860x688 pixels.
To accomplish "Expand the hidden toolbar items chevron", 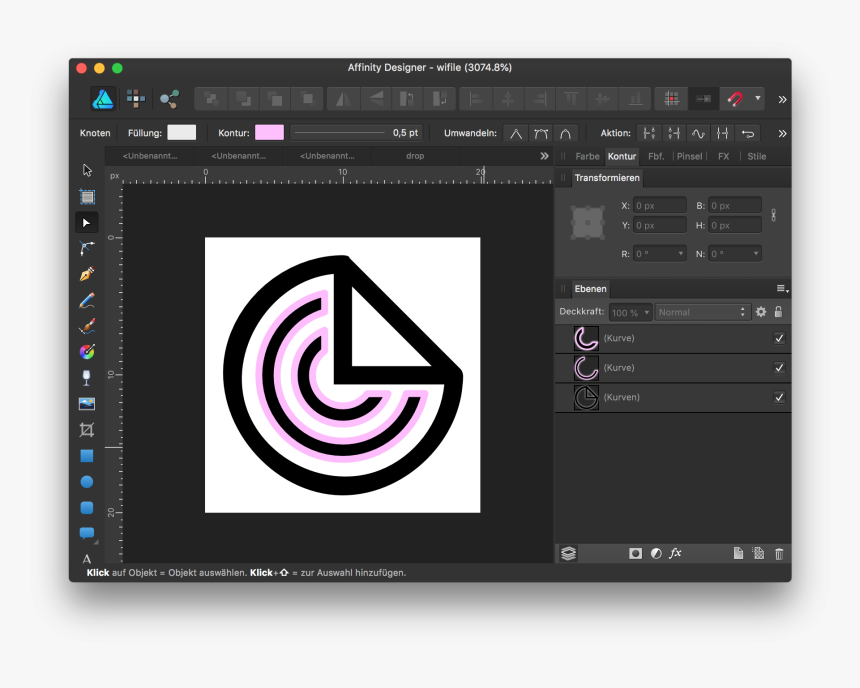I will [x=783, y=99].
